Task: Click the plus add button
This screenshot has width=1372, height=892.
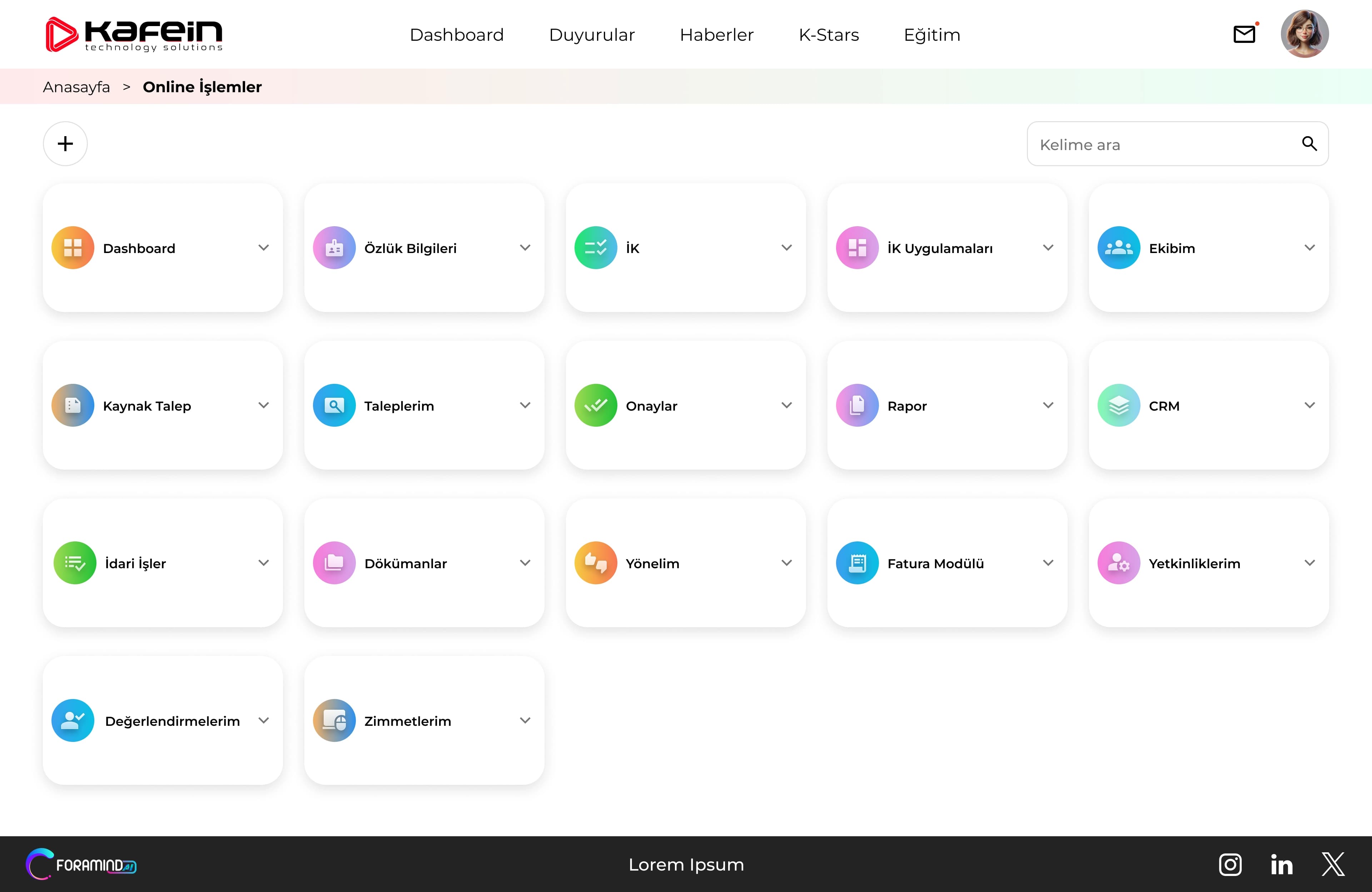Action: click(65, 144)
